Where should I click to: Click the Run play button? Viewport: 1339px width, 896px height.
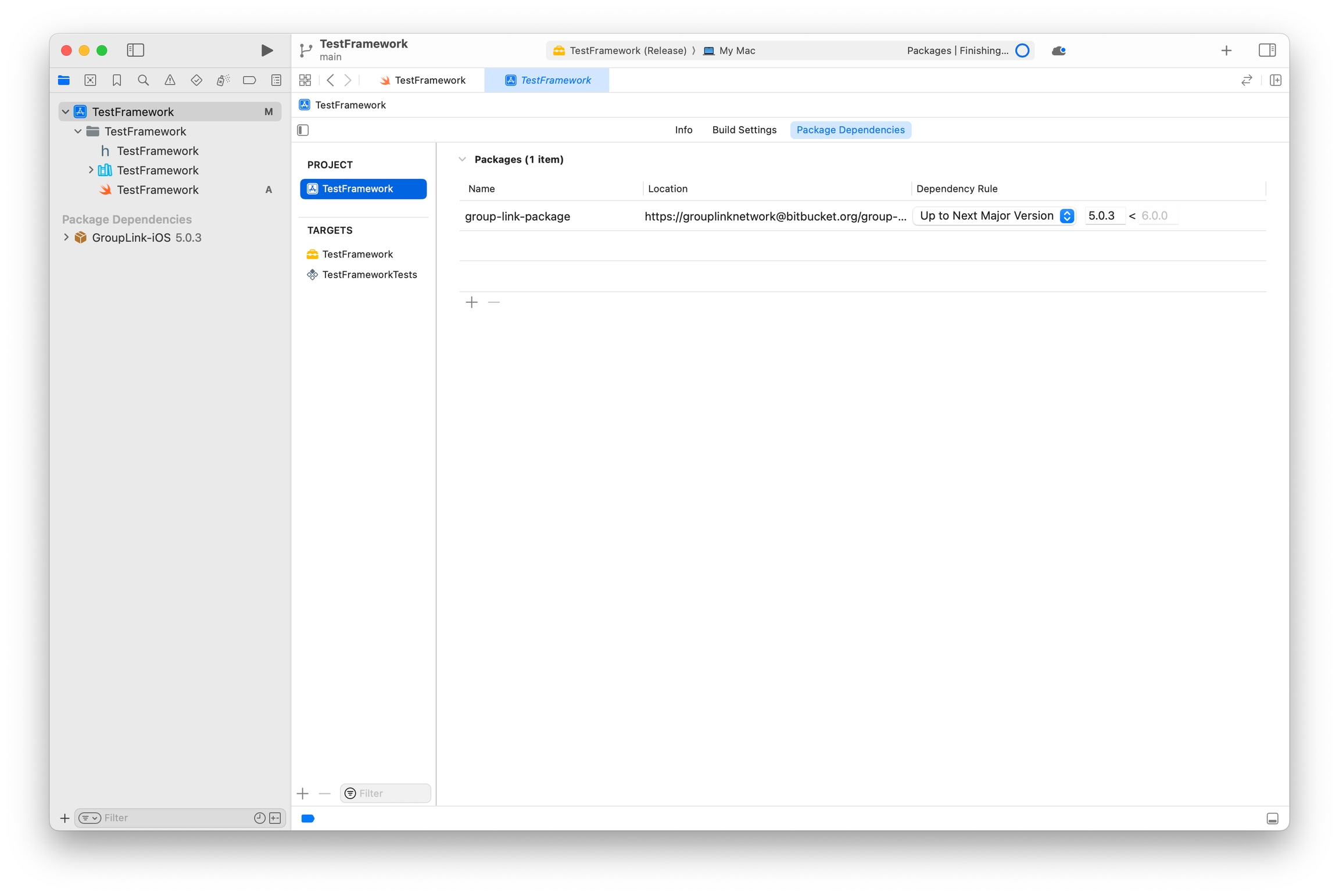267,51
